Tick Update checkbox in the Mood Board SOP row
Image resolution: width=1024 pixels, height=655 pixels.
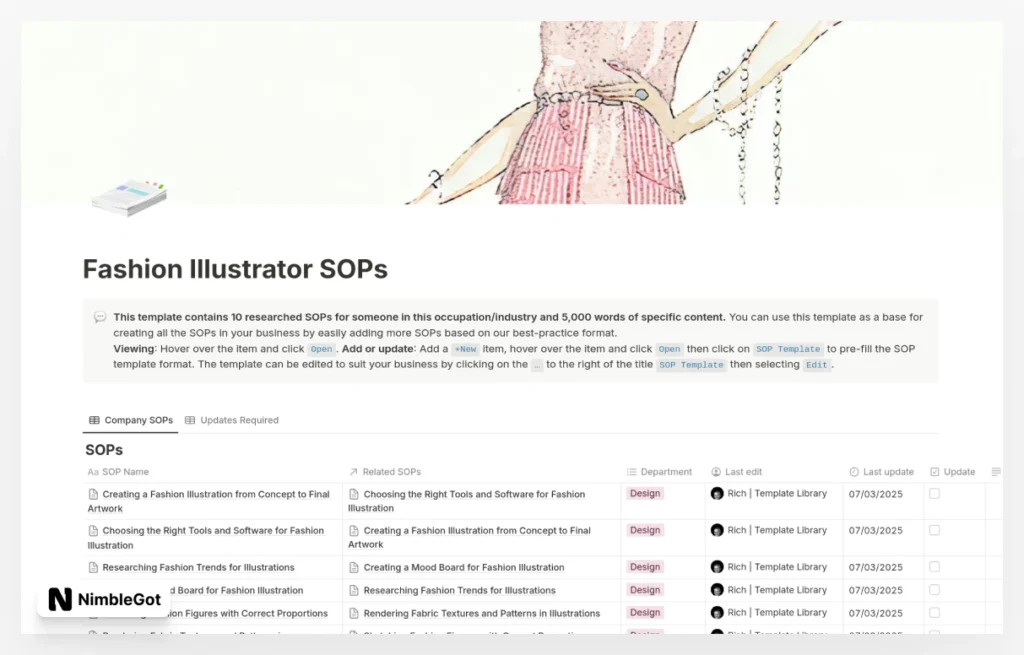click(935, 590)
